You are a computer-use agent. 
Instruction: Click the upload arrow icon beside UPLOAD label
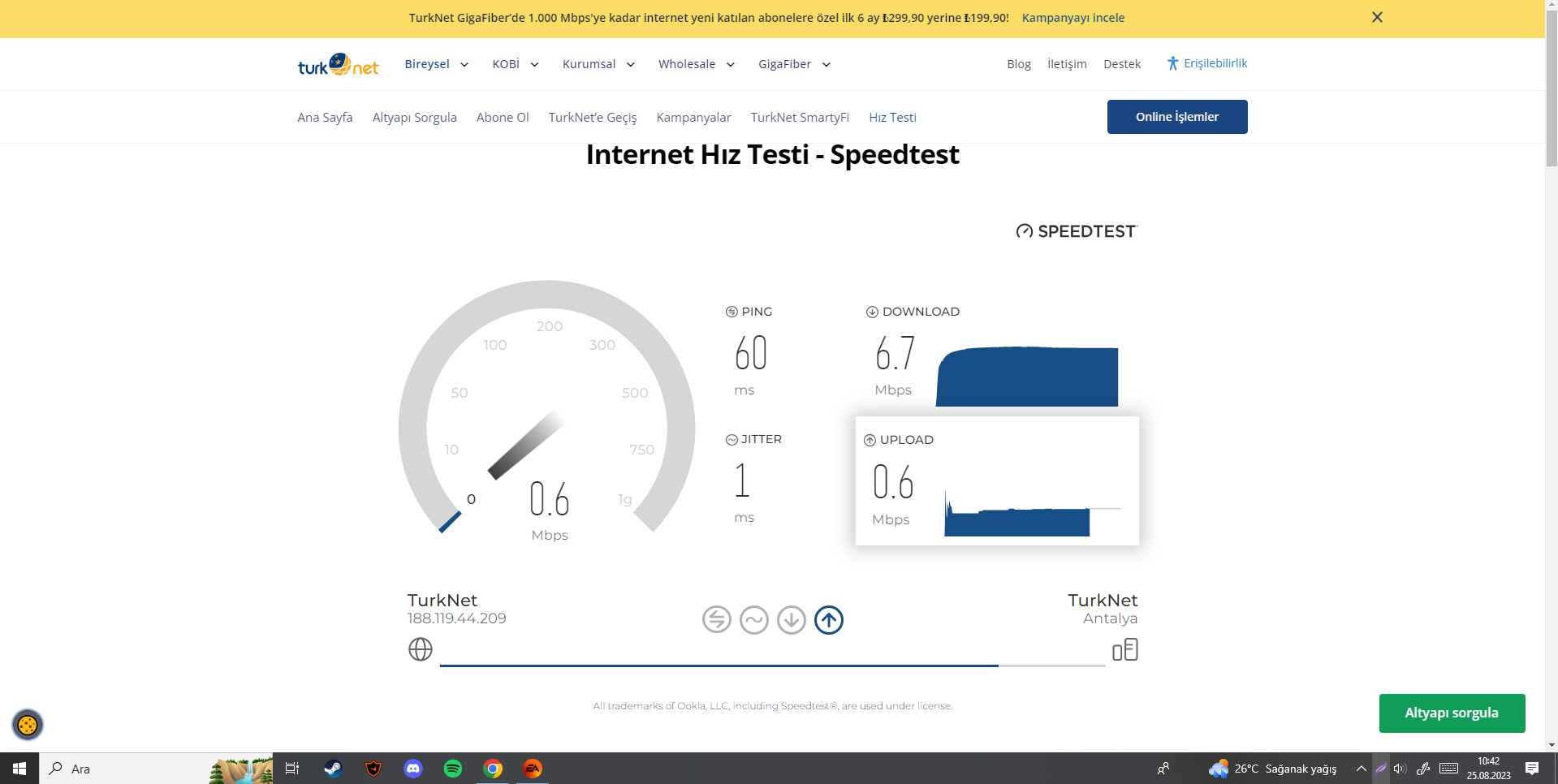tap(870, 440)
